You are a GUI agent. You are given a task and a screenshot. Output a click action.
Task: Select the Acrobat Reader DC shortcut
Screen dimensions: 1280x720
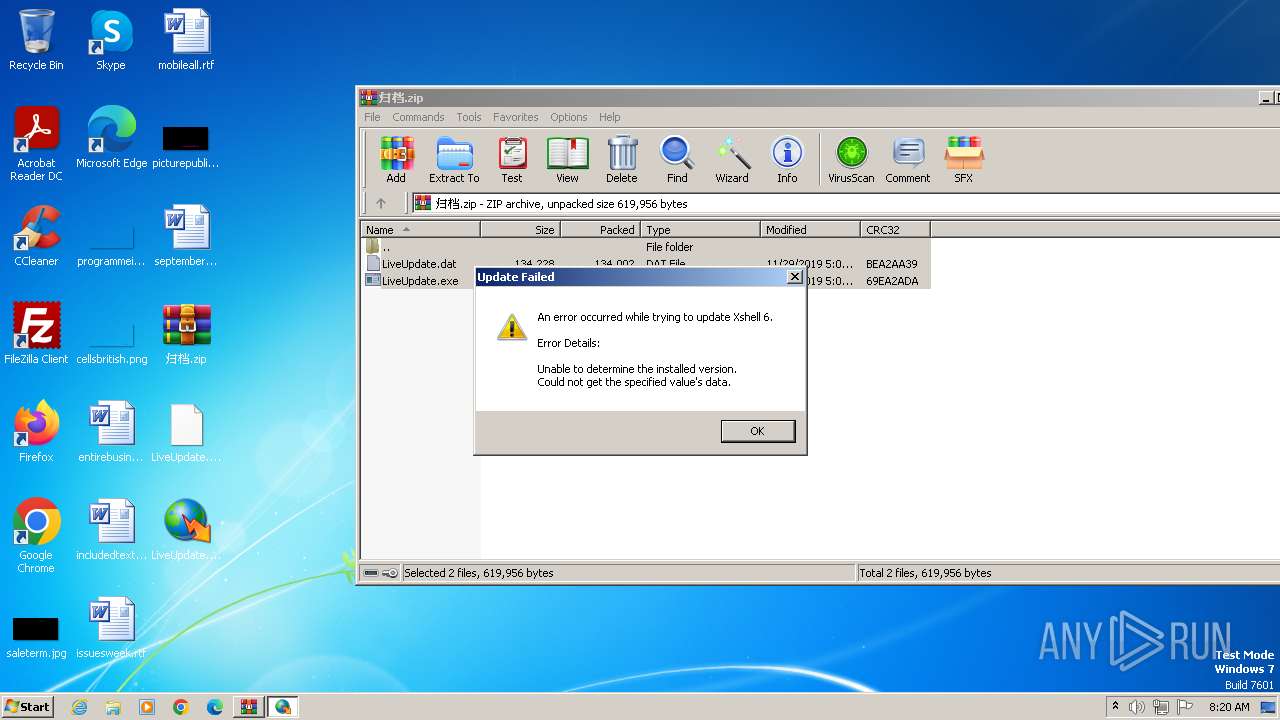click(36, 144)
